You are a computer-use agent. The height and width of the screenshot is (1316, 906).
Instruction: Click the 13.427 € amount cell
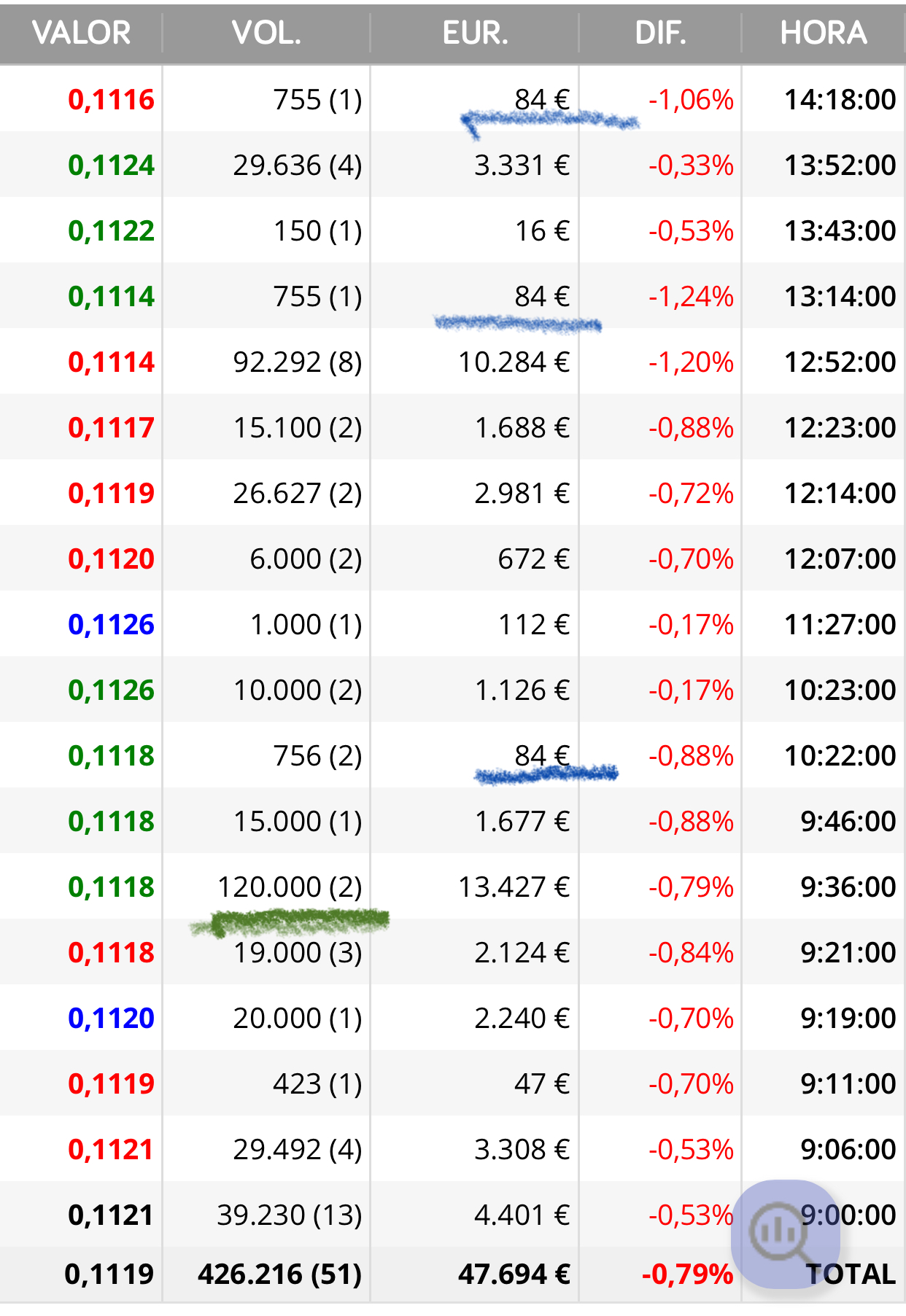pyautogui.click(x=514, y=887)
